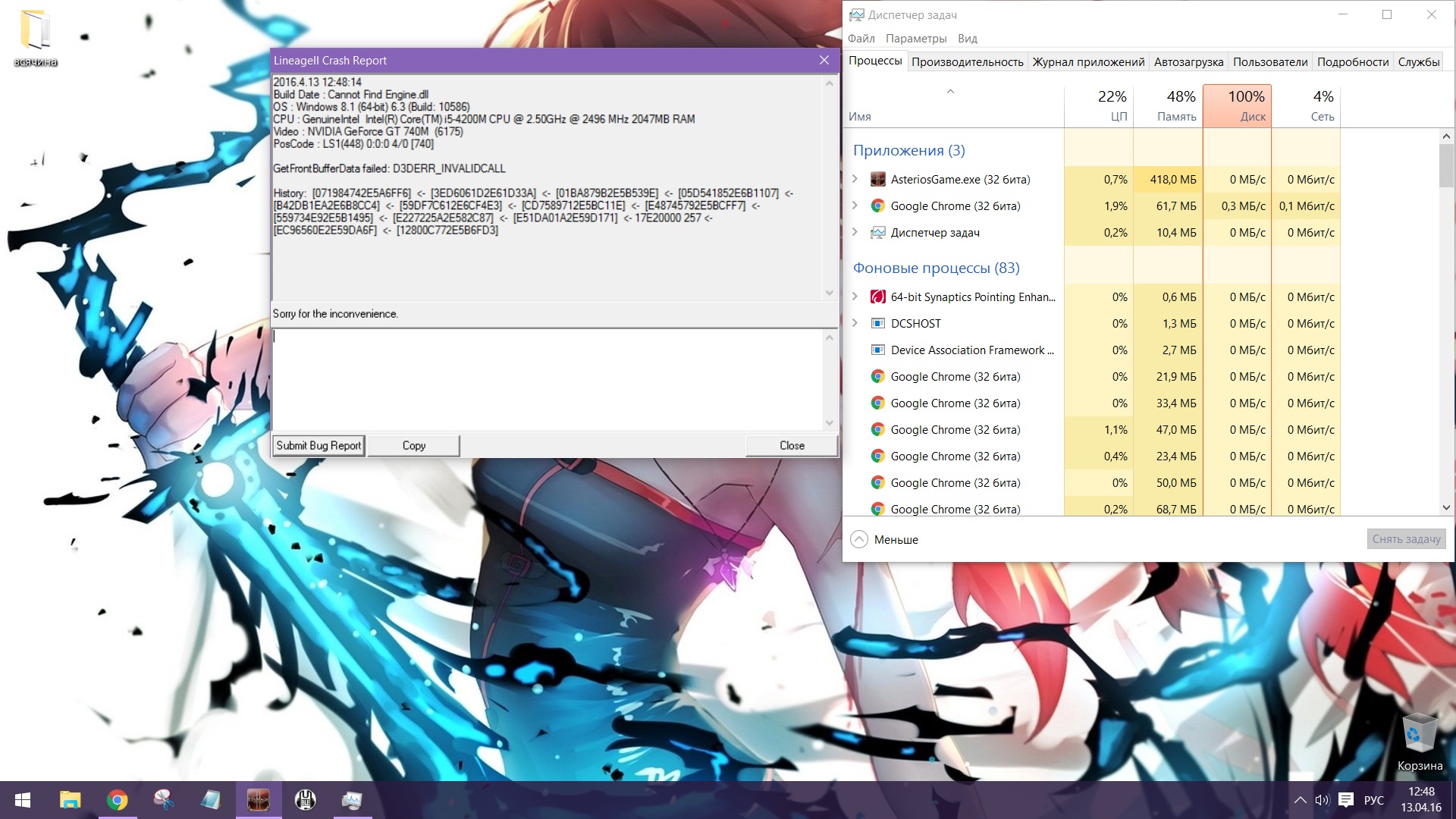1456x819 pixels.
Task: Switch to the Пользователи tab
Action: pos(1270,62)
